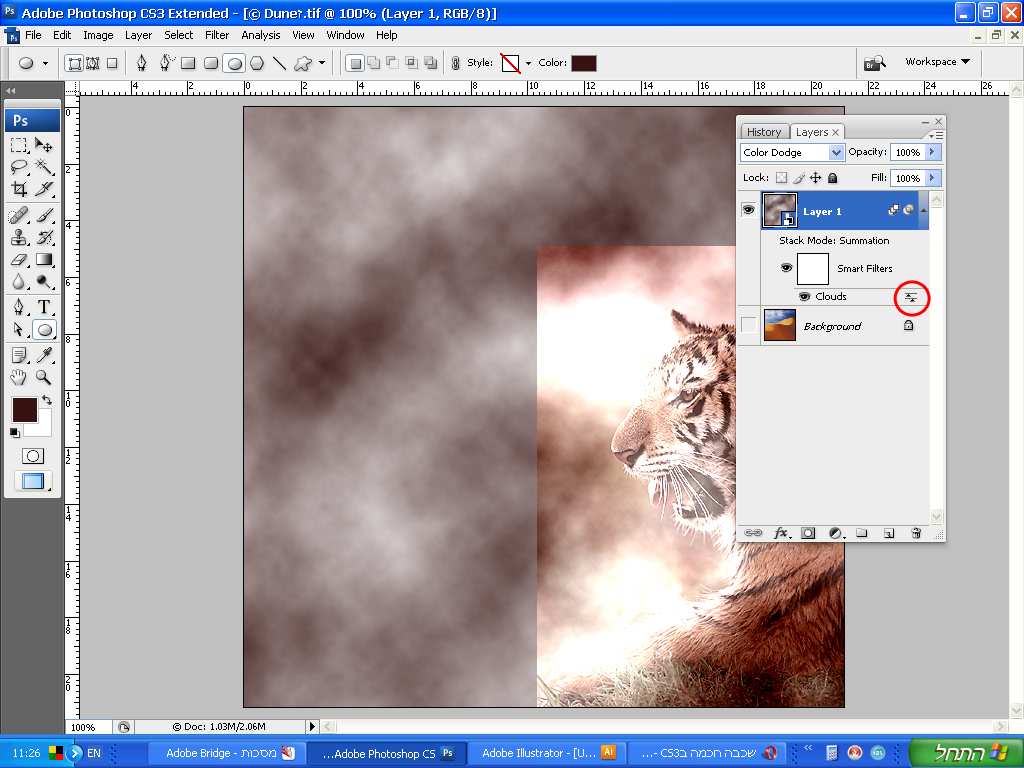Expand the Opacity slider arrow
1024x768 pixels.
933,152
